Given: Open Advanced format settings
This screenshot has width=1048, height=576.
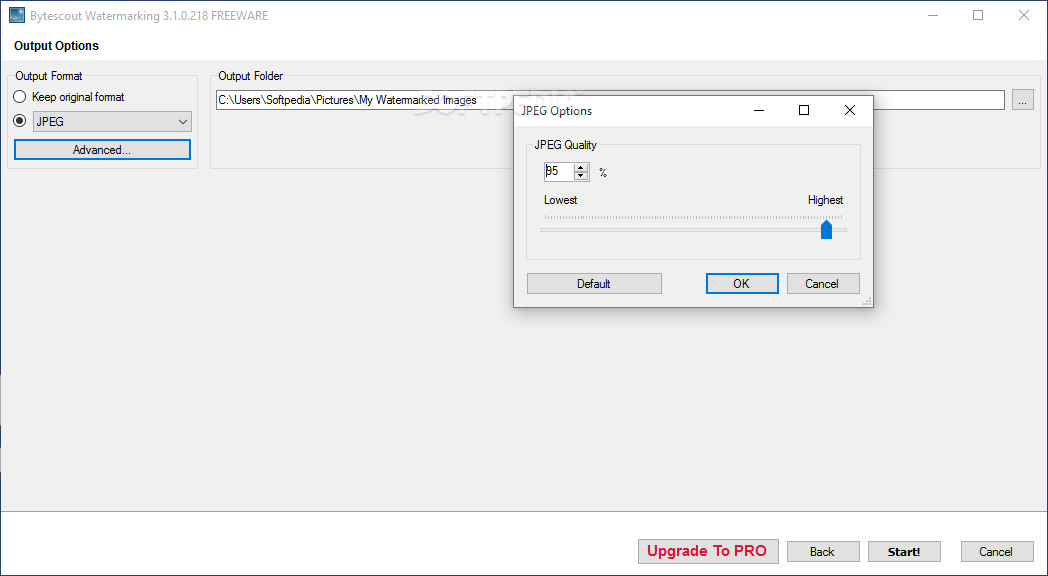Looking at the screenshot, I should [x=102, y=150].
